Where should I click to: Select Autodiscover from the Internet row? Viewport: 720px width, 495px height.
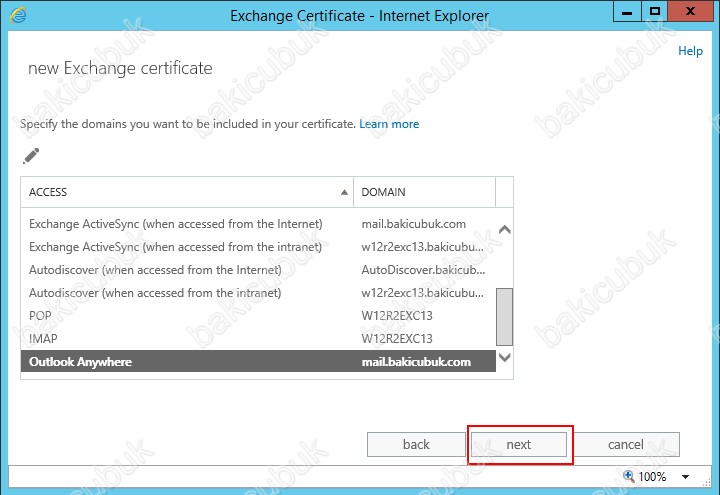tap(258, 270)
